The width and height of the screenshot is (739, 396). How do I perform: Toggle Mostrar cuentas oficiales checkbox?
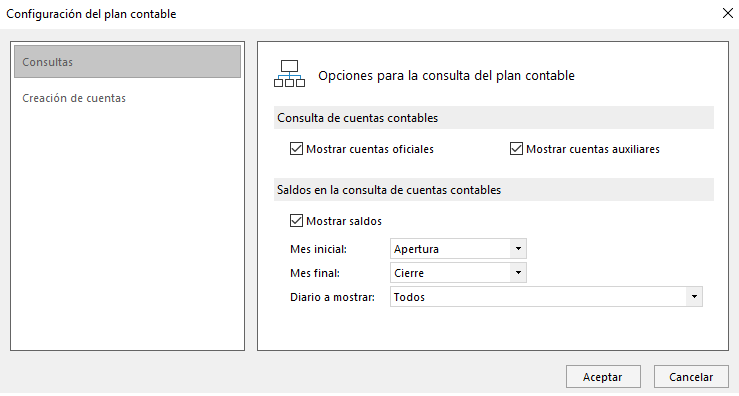click(296, 149)
